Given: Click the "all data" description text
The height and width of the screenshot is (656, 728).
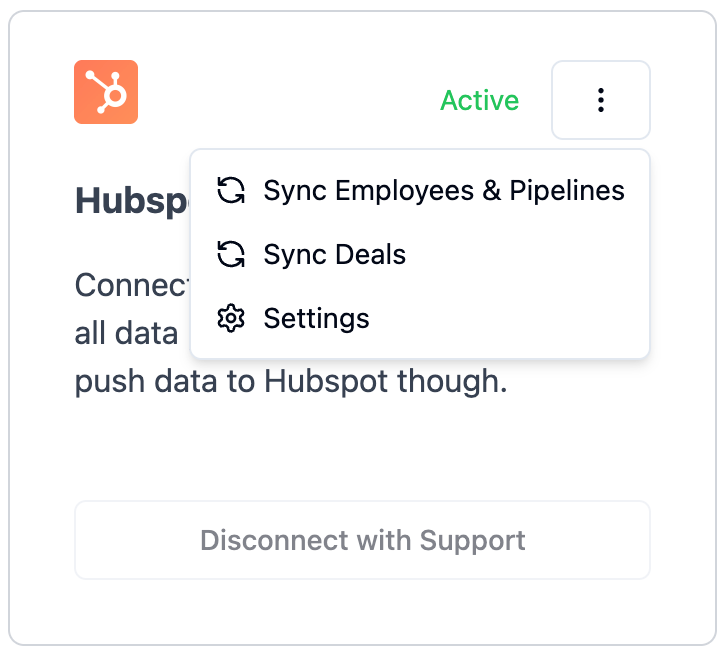Looking at the screenshot, I should pyautogui.click(x=126, y=333).
